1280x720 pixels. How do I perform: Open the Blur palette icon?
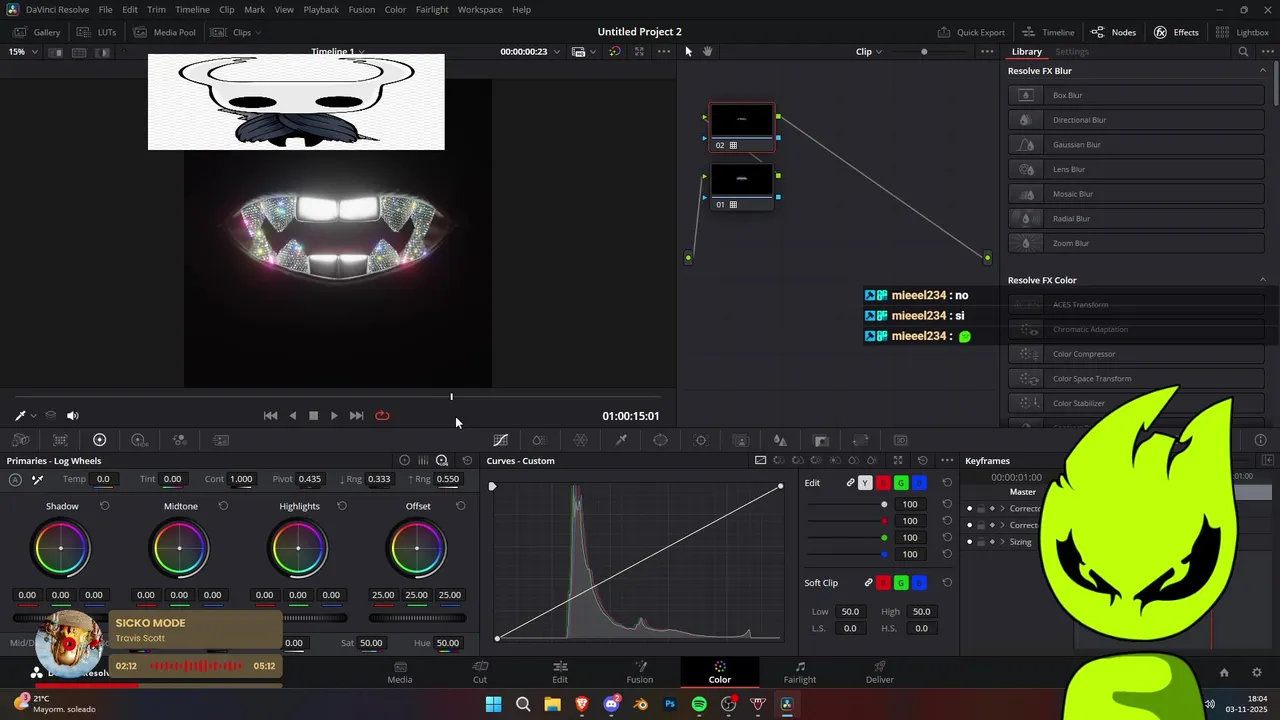(780, 440)
